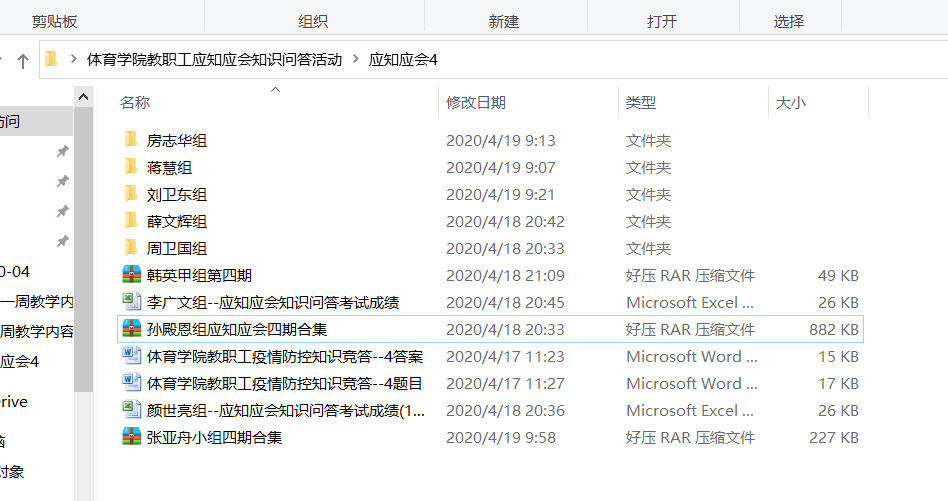The height and width of the screenshot is (501, 948).
Task: Click the folder icon of 房志华组
Action: [130, 140]
